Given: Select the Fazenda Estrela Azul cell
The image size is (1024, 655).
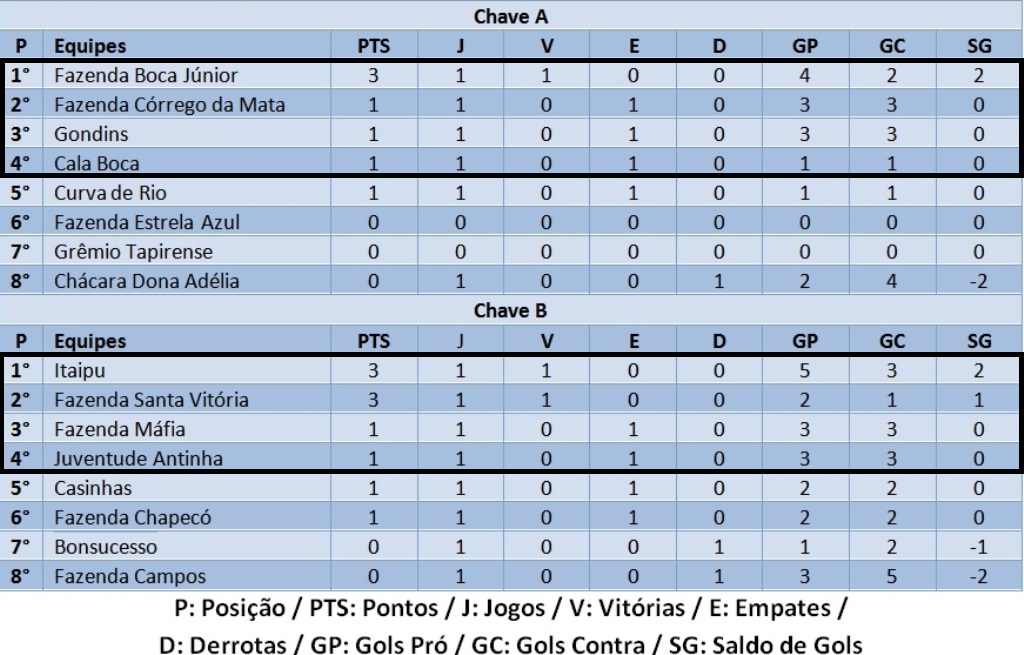Looking at the screenshot, I should click(147, 222).
